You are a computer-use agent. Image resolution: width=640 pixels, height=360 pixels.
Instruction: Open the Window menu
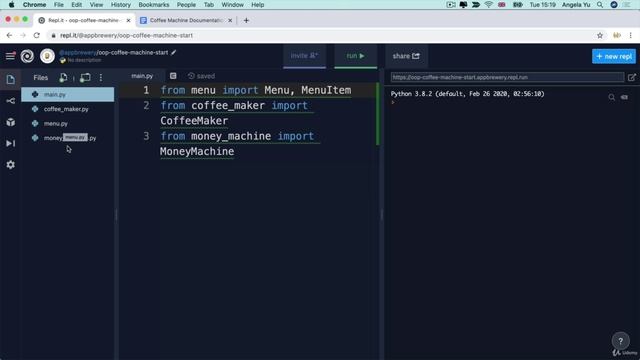tap(232, 4)
